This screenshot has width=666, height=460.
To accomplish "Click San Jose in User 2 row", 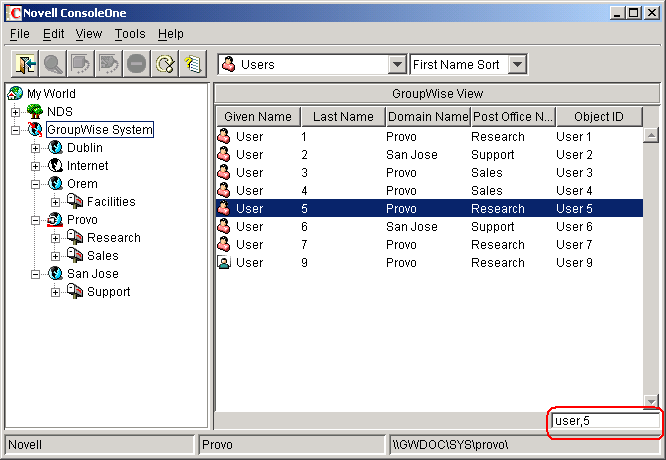I will tap(412, 155).
